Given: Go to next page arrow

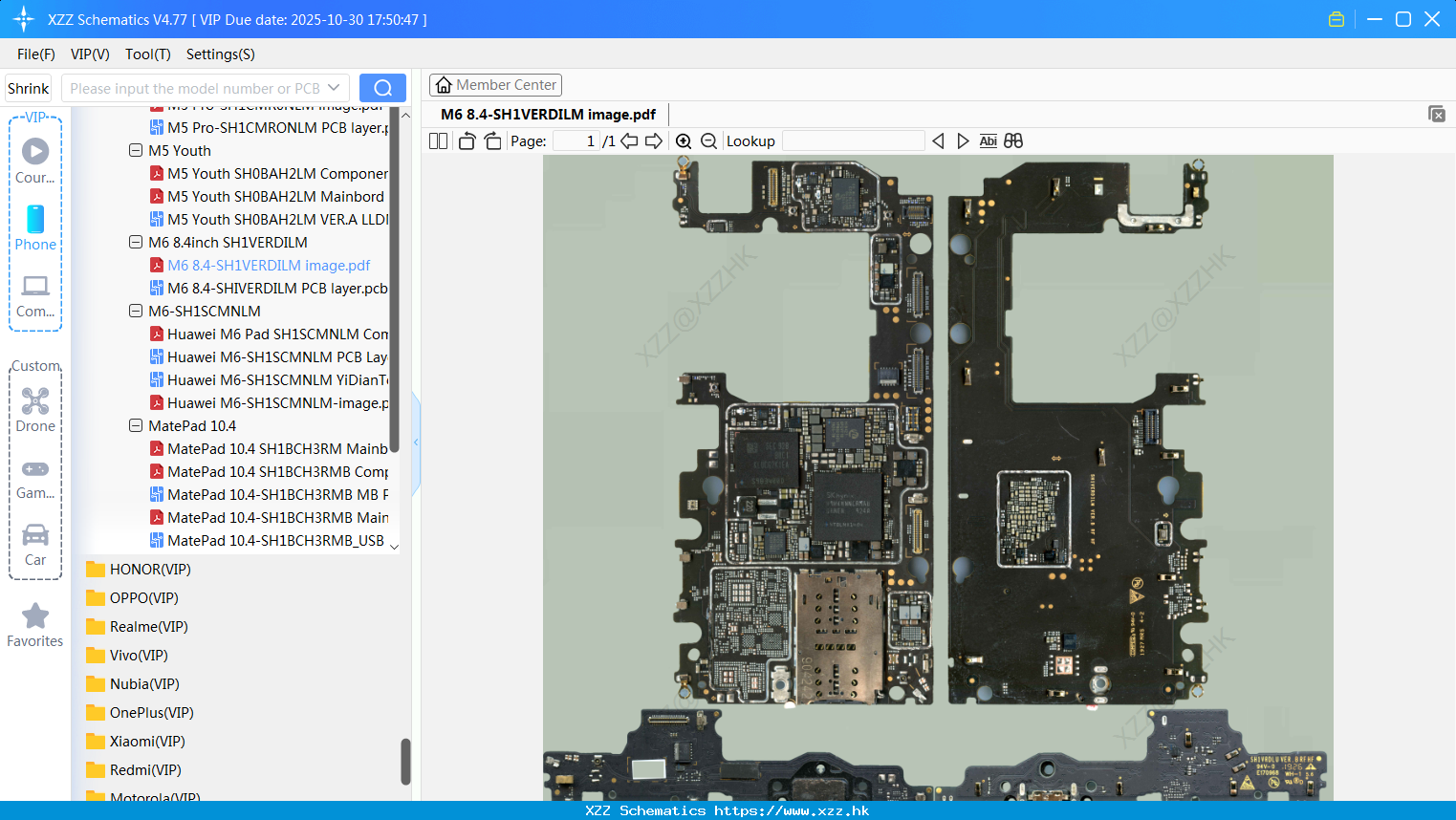Looking at the screenshot, I should (x=654, y=141).
